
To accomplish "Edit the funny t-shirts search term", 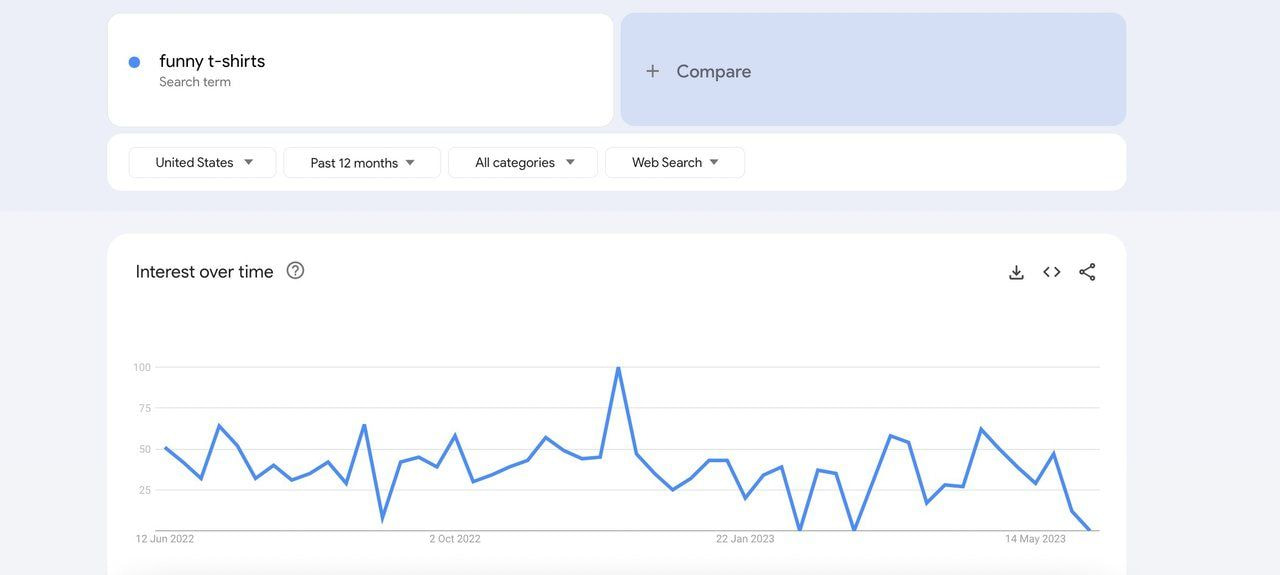I will (212, 61).
